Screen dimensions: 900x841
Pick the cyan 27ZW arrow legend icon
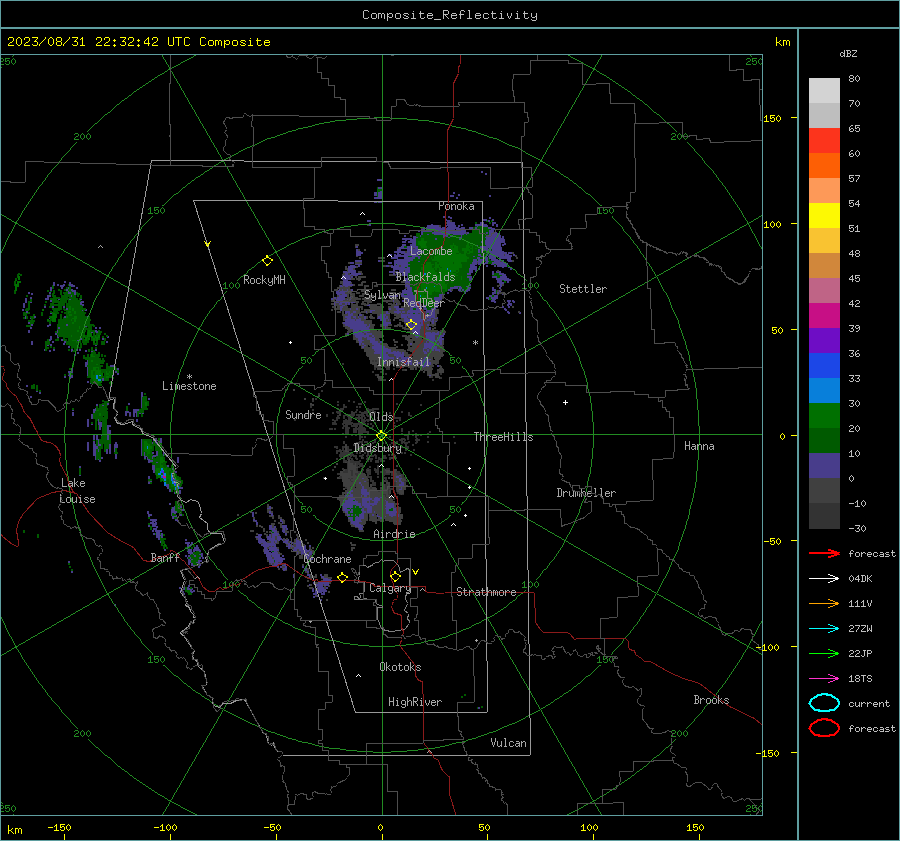824,629
